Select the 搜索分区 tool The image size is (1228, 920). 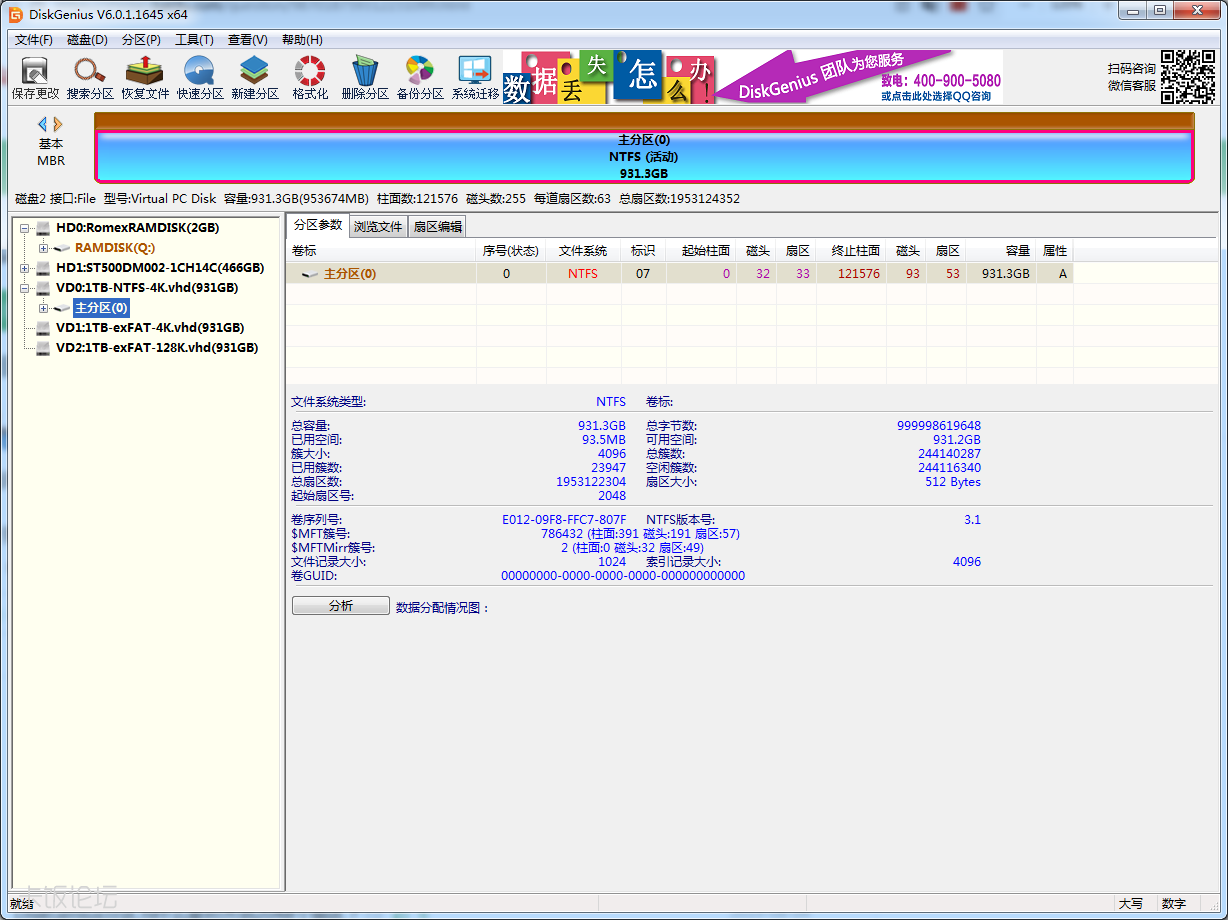(x=89, y=77)
